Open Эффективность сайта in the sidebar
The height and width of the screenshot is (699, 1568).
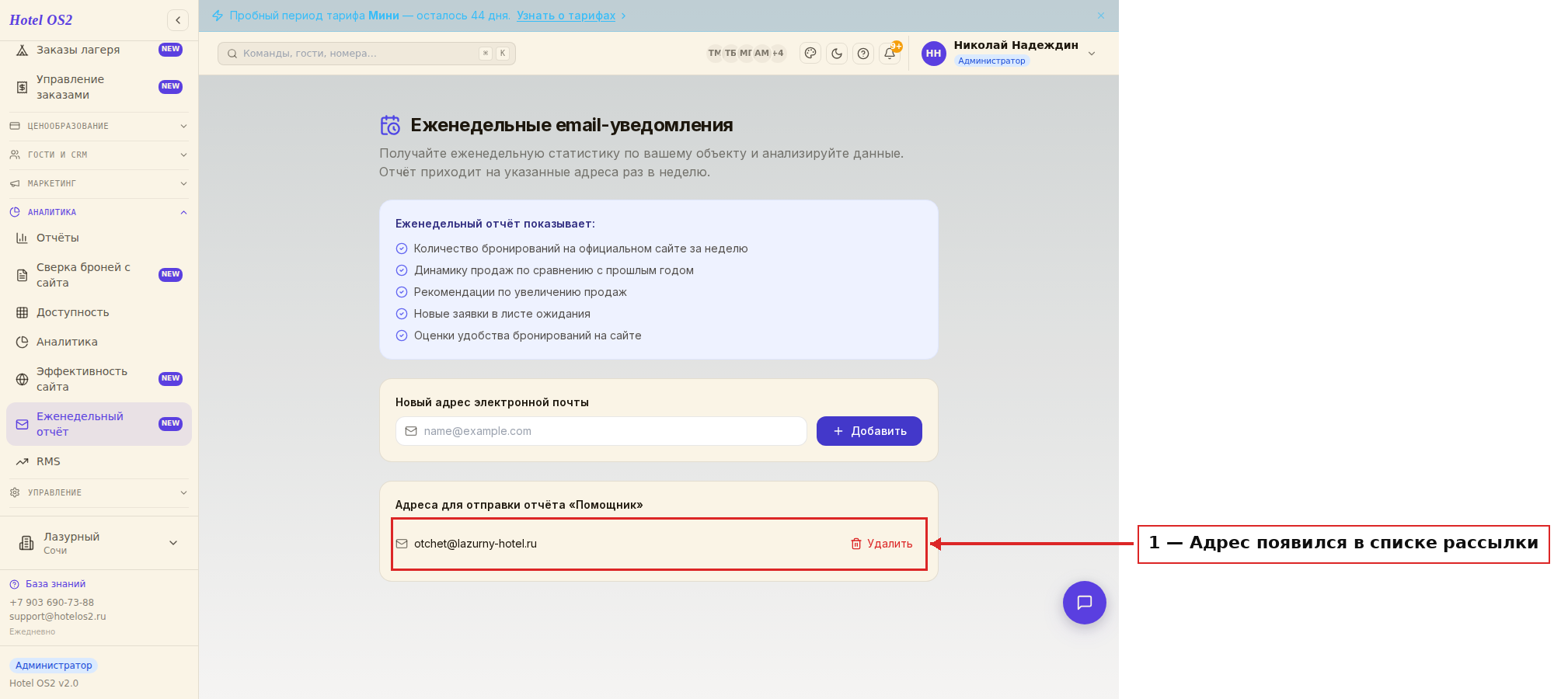(99, 379)
